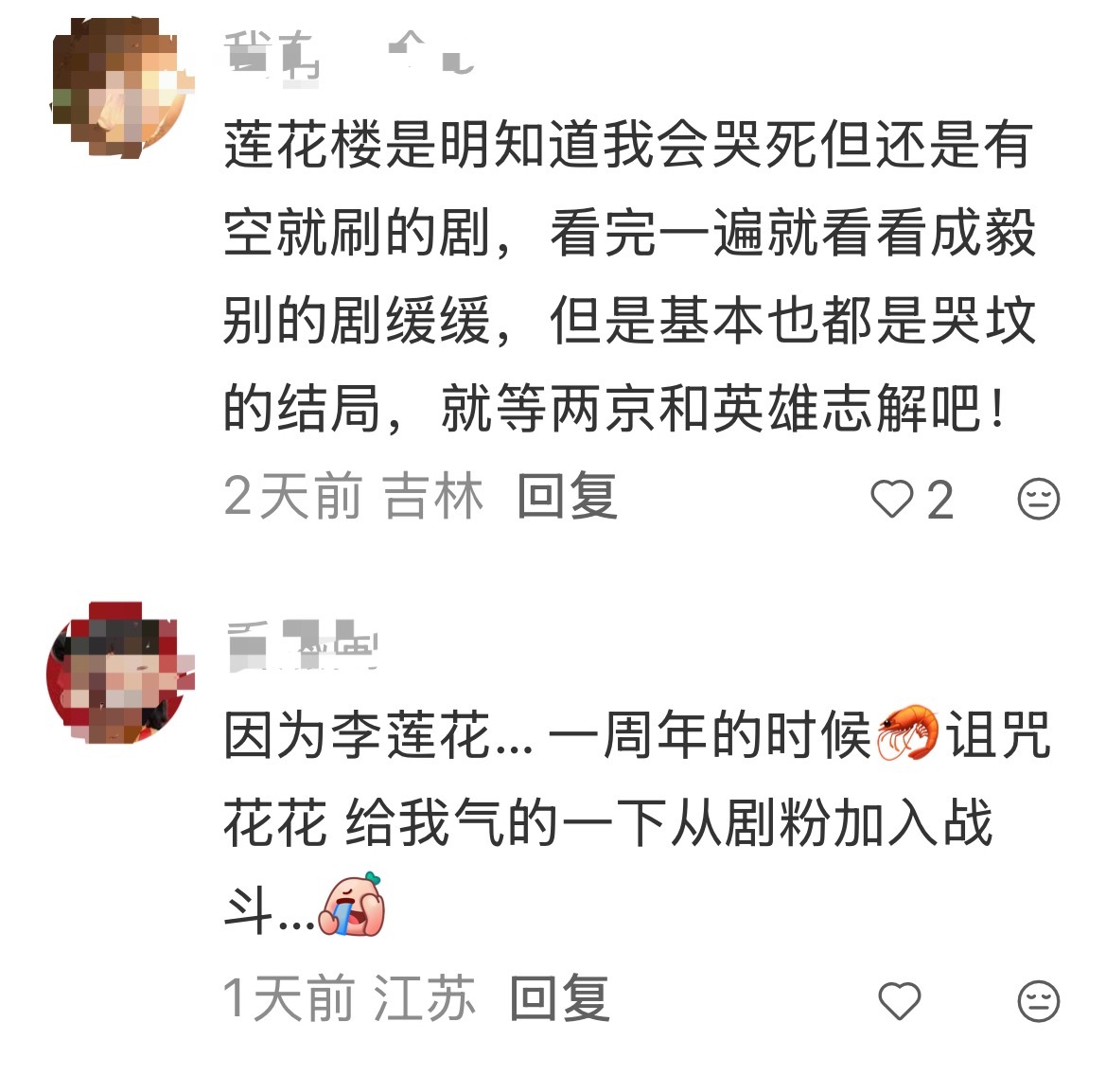Select the comment text starting with 因为李莲花
Screen dimensions: 1106x1092
click(638, 821)
